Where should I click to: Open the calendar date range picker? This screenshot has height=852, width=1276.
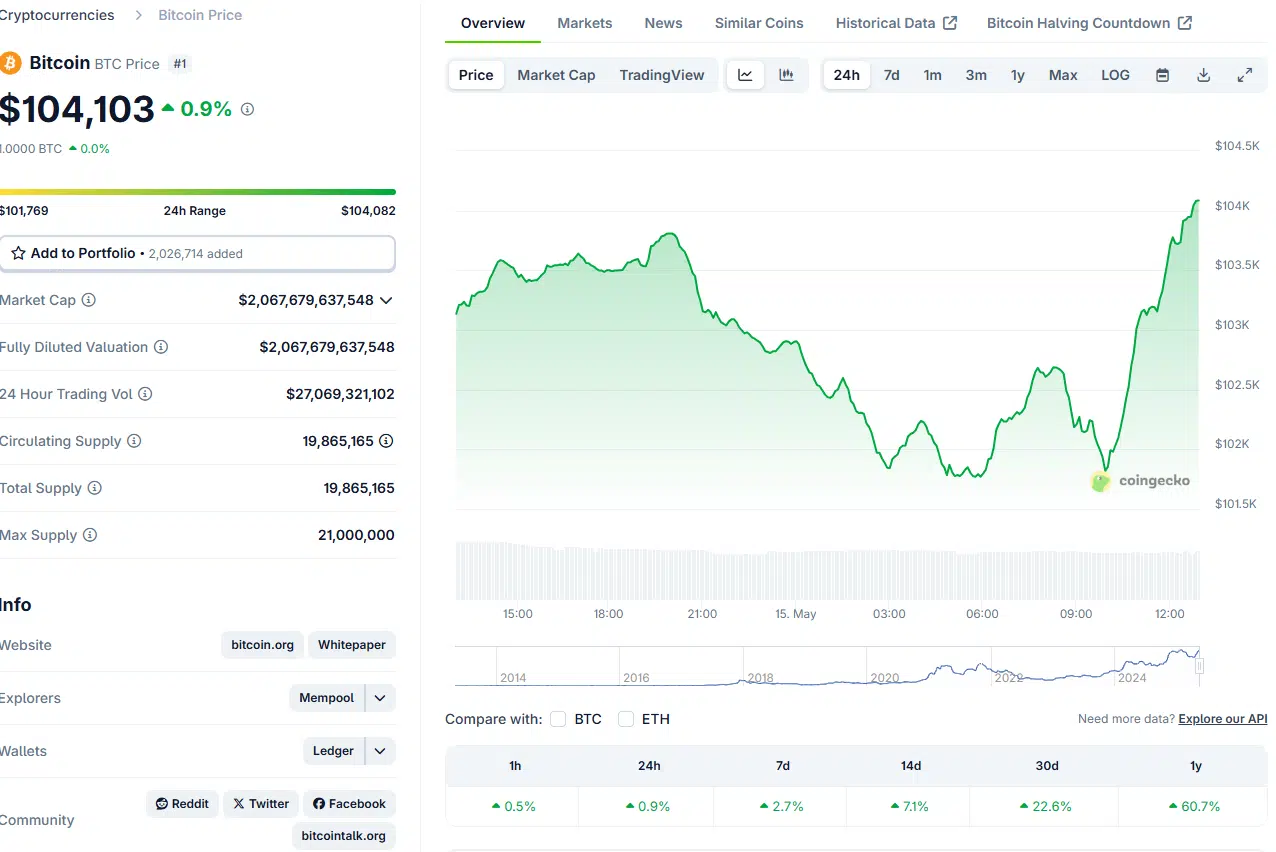coord(1162,75)
